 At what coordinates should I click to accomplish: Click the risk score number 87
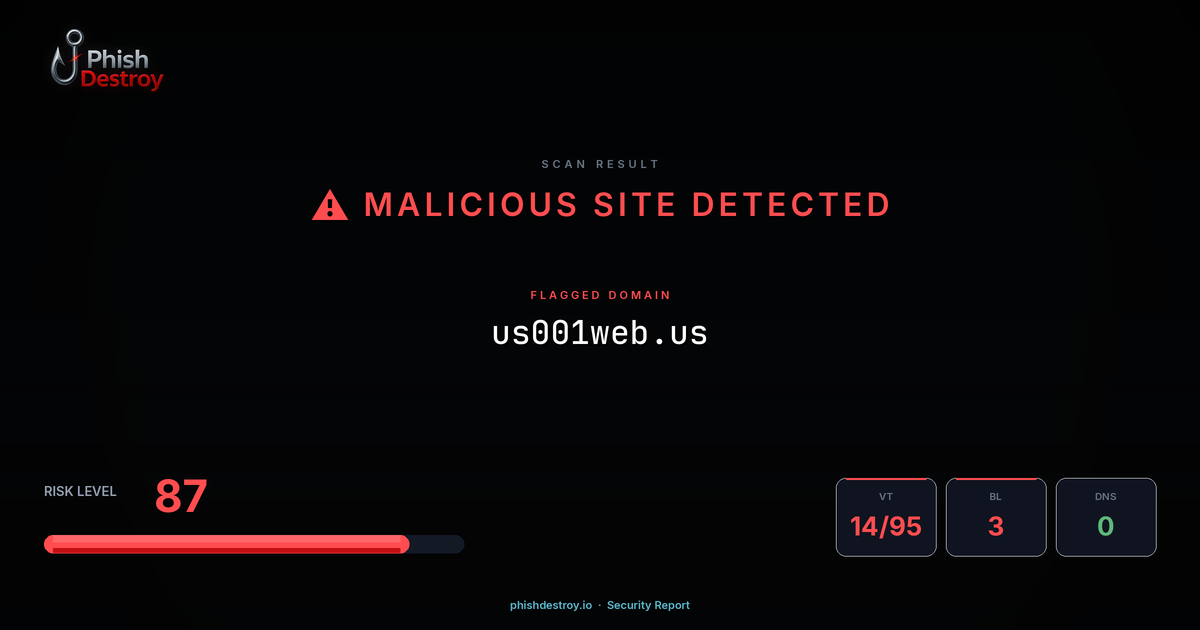tap(181, 497)
